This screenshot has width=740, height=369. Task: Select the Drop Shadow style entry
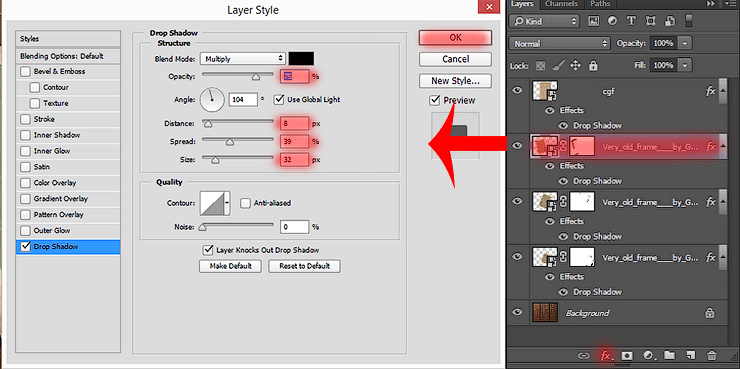pyautogui.click(x=68, y=247)
